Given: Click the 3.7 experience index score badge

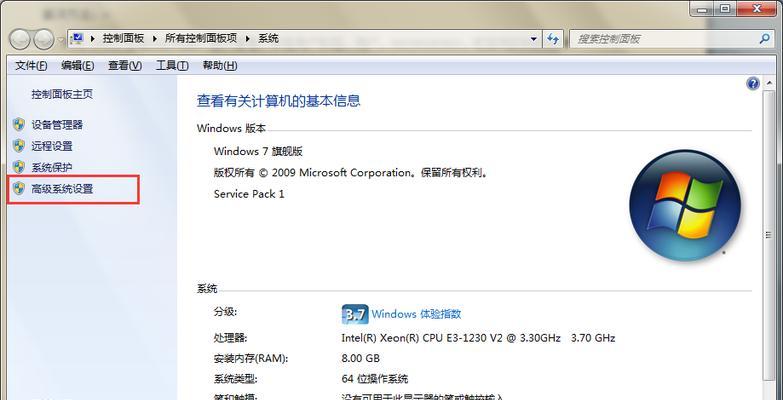Looking at the screenshot, I should [355, 314].
